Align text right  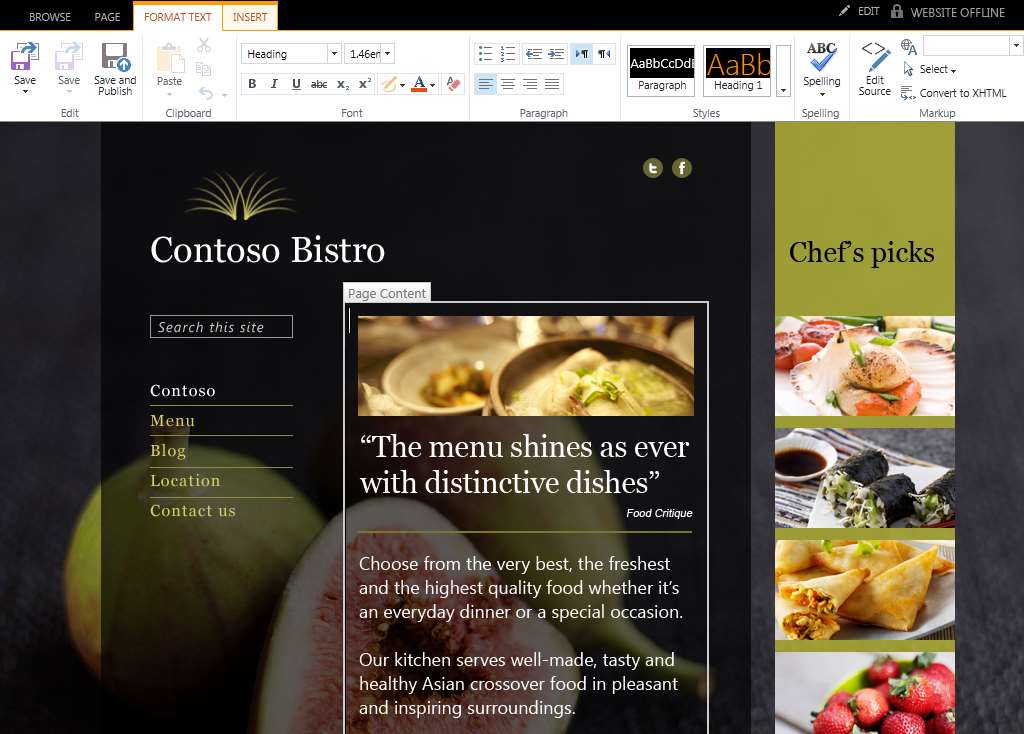[530, 84]
